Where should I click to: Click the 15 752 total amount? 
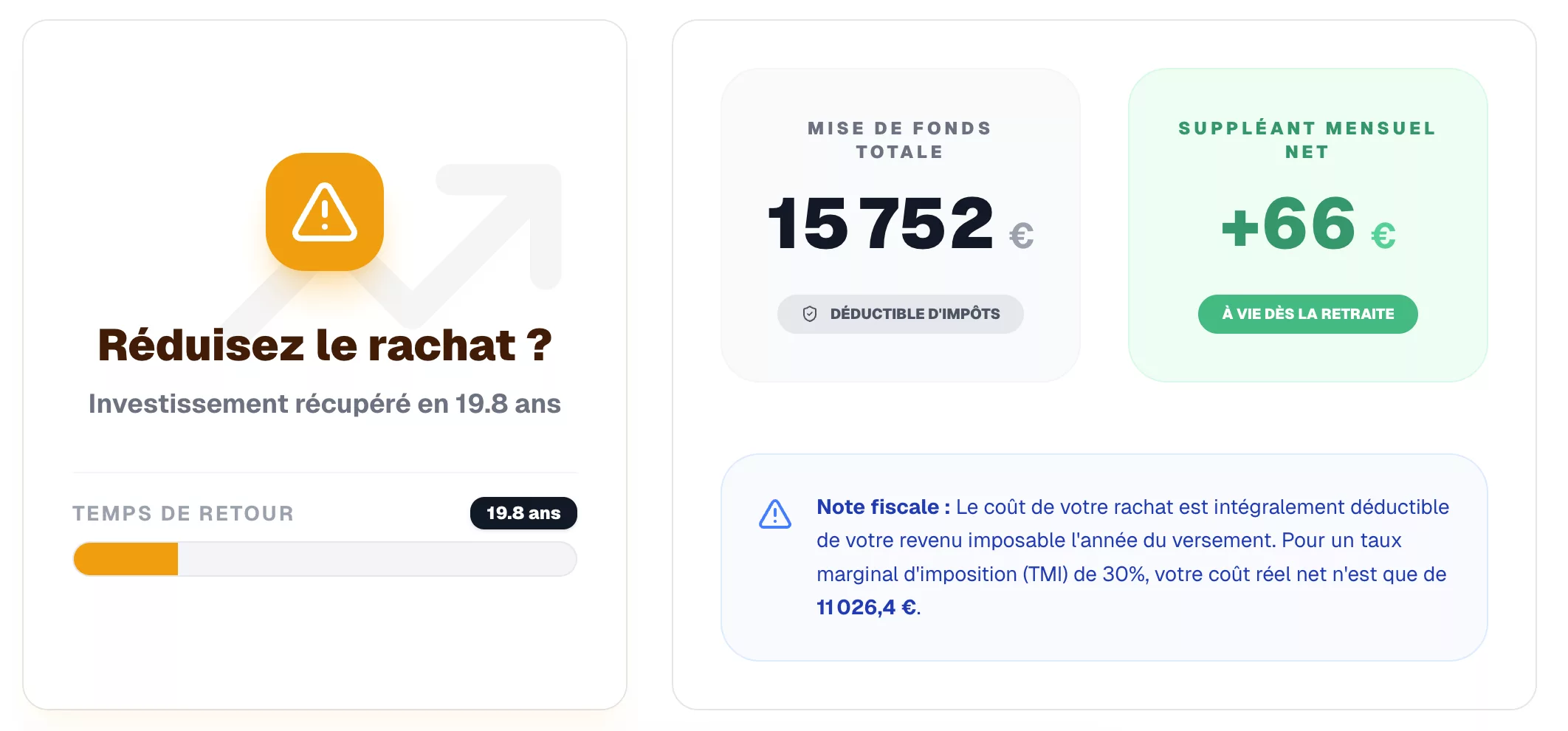[881, 223]
